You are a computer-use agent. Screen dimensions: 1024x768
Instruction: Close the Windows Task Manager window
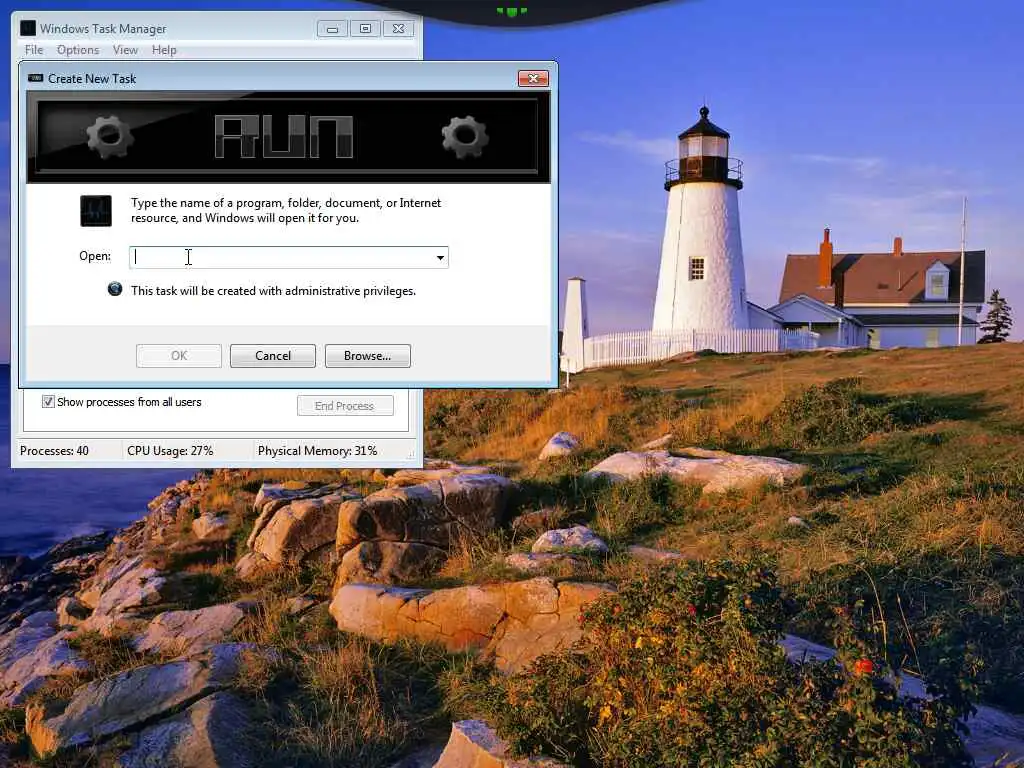[398, 29]
